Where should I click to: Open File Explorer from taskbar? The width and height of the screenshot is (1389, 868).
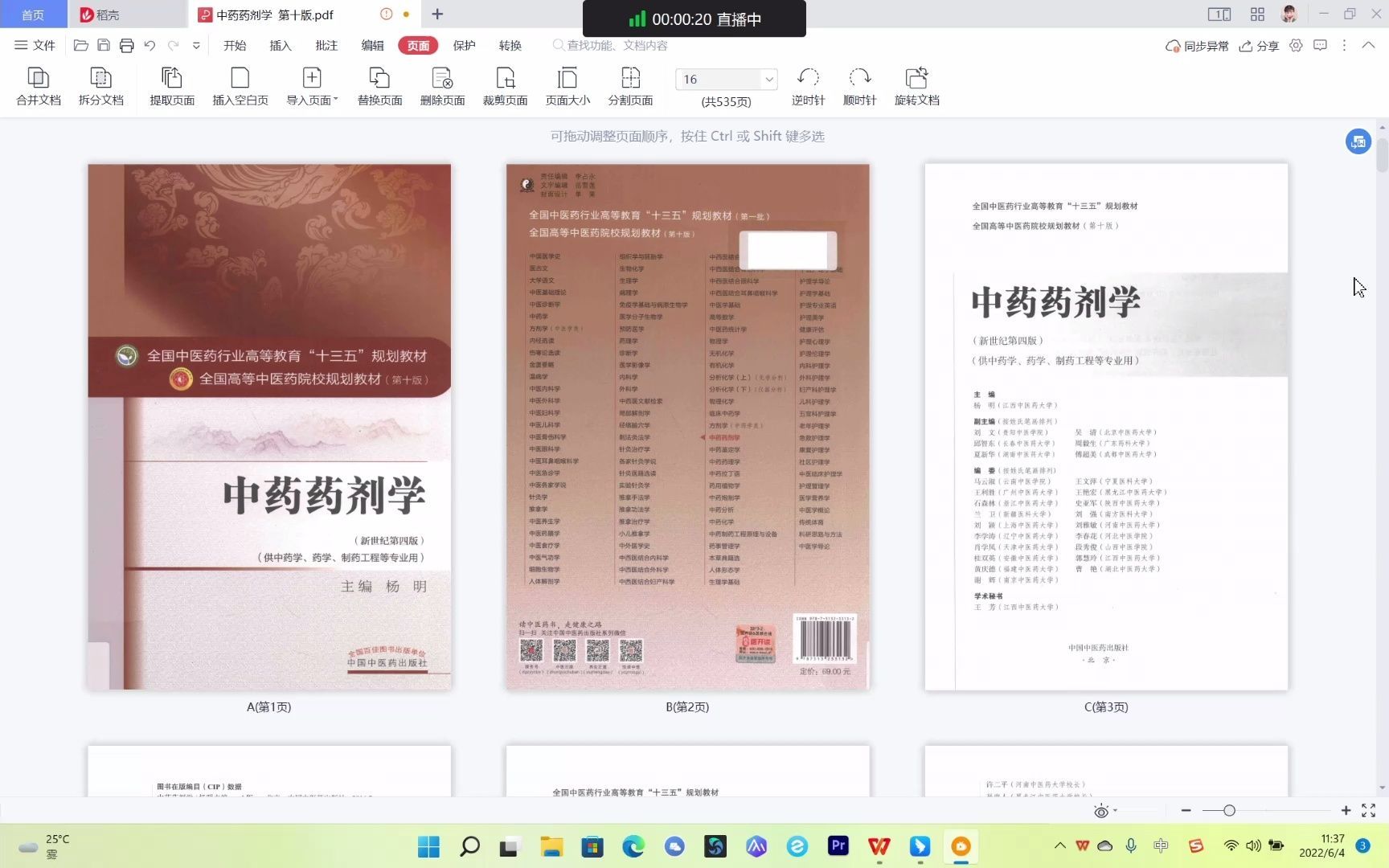coord(551,846)
